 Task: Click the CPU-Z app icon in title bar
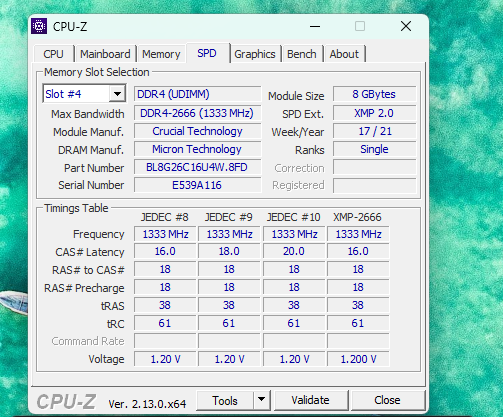pos(39,26)
